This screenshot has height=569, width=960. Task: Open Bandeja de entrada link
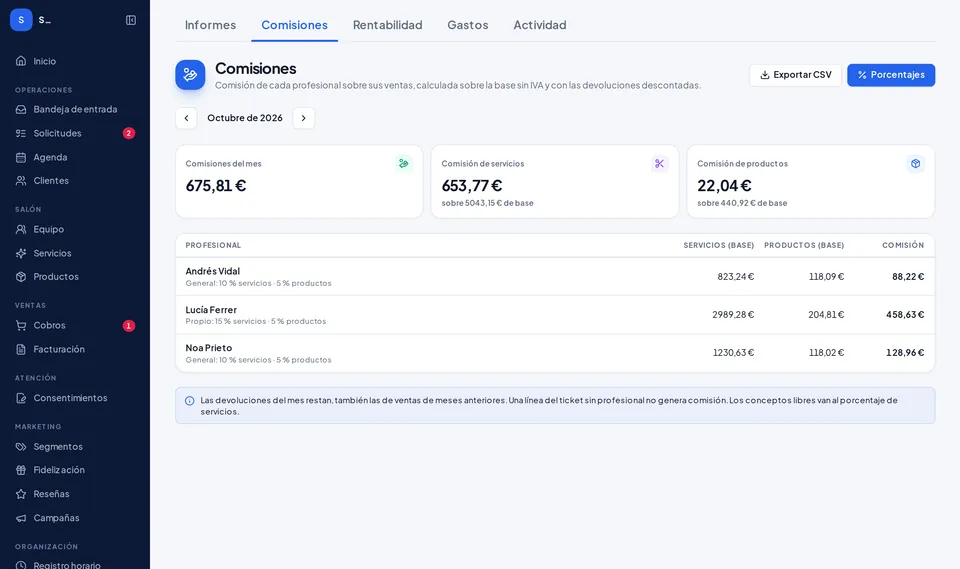click(75, 109)
